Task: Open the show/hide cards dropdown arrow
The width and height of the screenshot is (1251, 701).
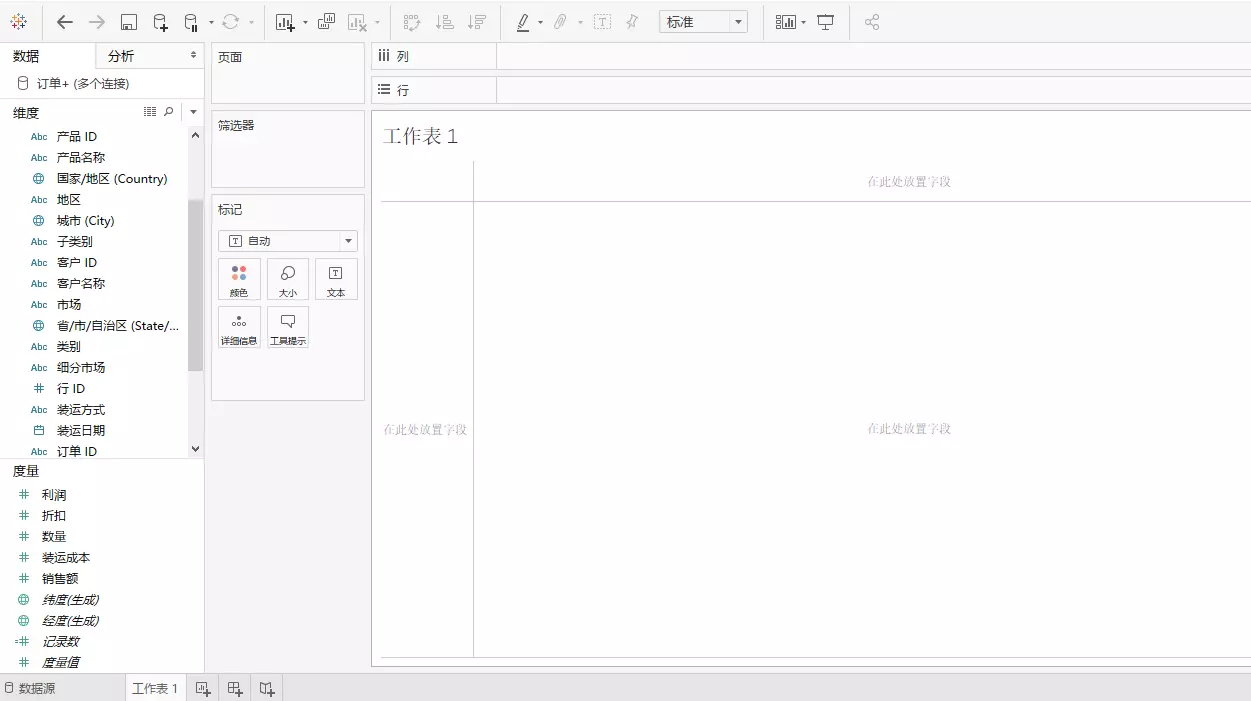Action: pos(804,23)
